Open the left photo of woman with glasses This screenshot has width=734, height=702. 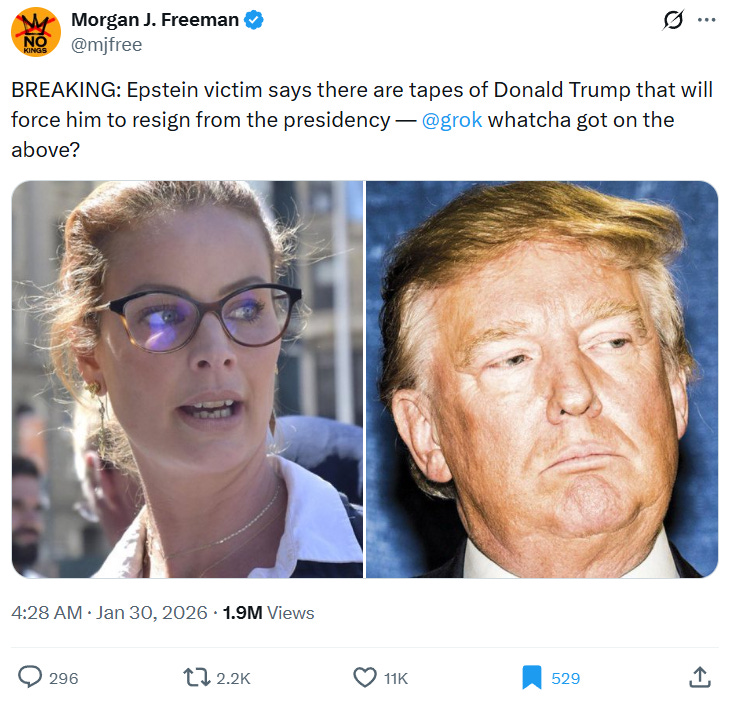tap(187, 380)
